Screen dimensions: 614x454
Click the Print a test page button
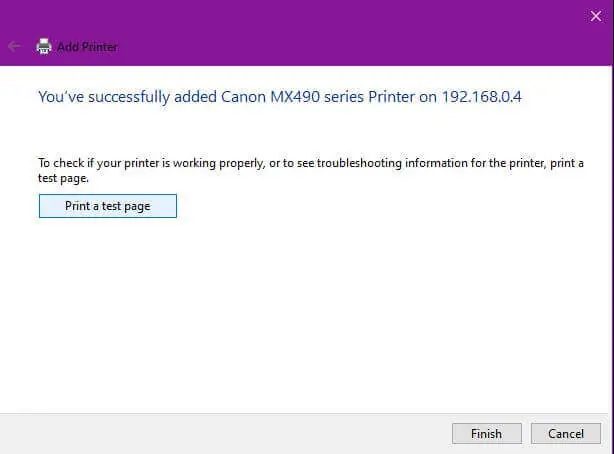click(x=108, y=206)
